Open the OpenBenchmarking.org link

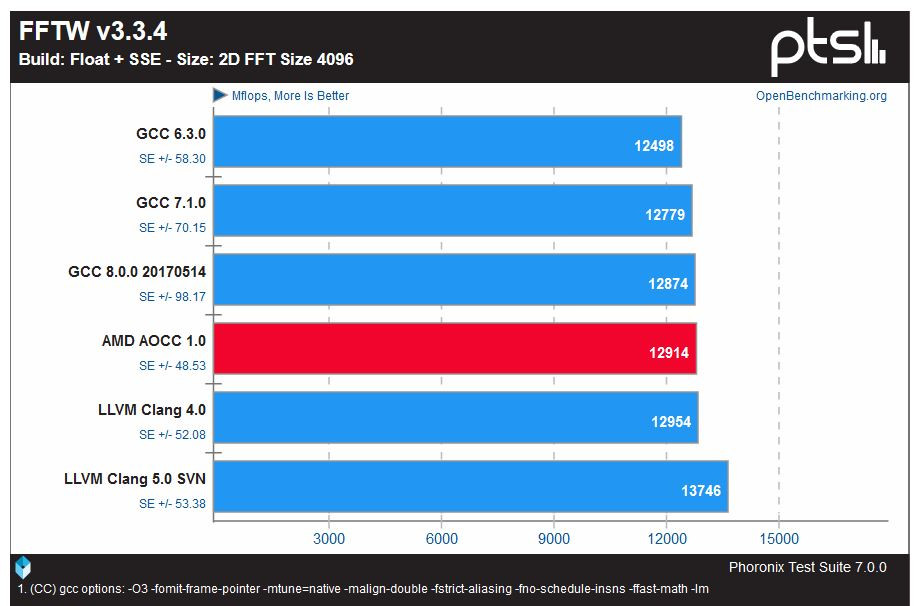[821, 96]
